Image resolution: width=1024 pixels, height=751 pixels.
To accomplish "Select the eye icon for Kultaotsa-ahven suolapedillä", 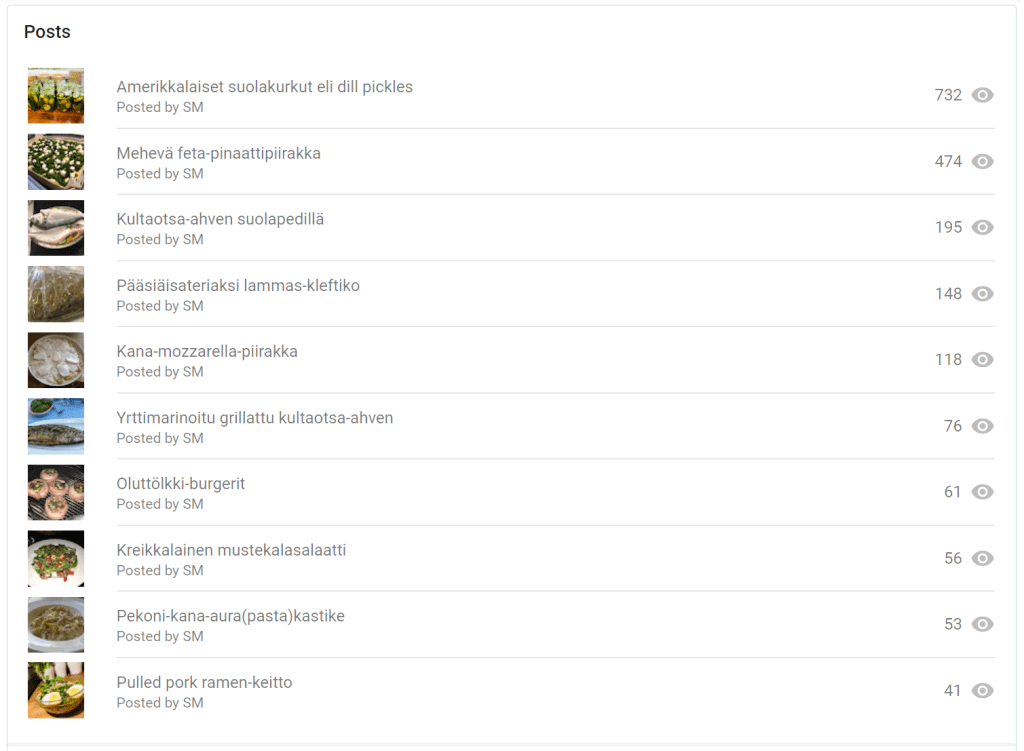I will coord(982,227).
